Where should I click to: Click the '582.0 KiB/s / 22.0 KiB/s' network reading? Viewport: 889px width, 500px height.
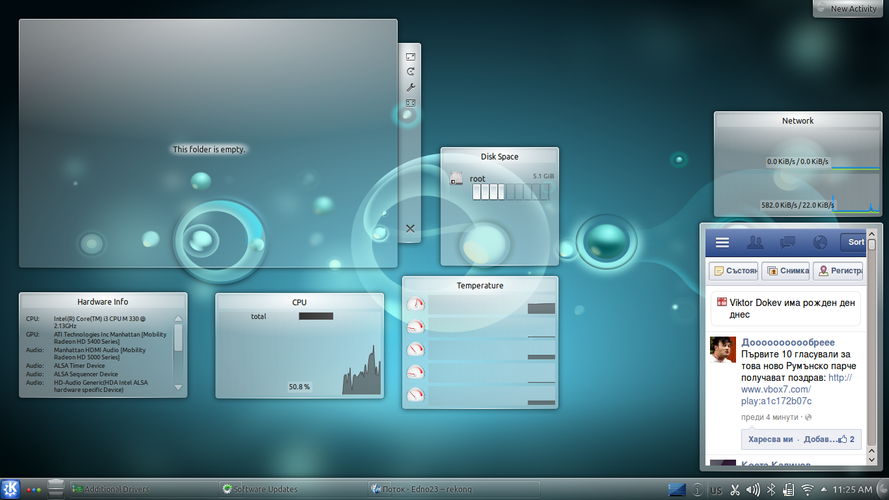coord(798,205)
